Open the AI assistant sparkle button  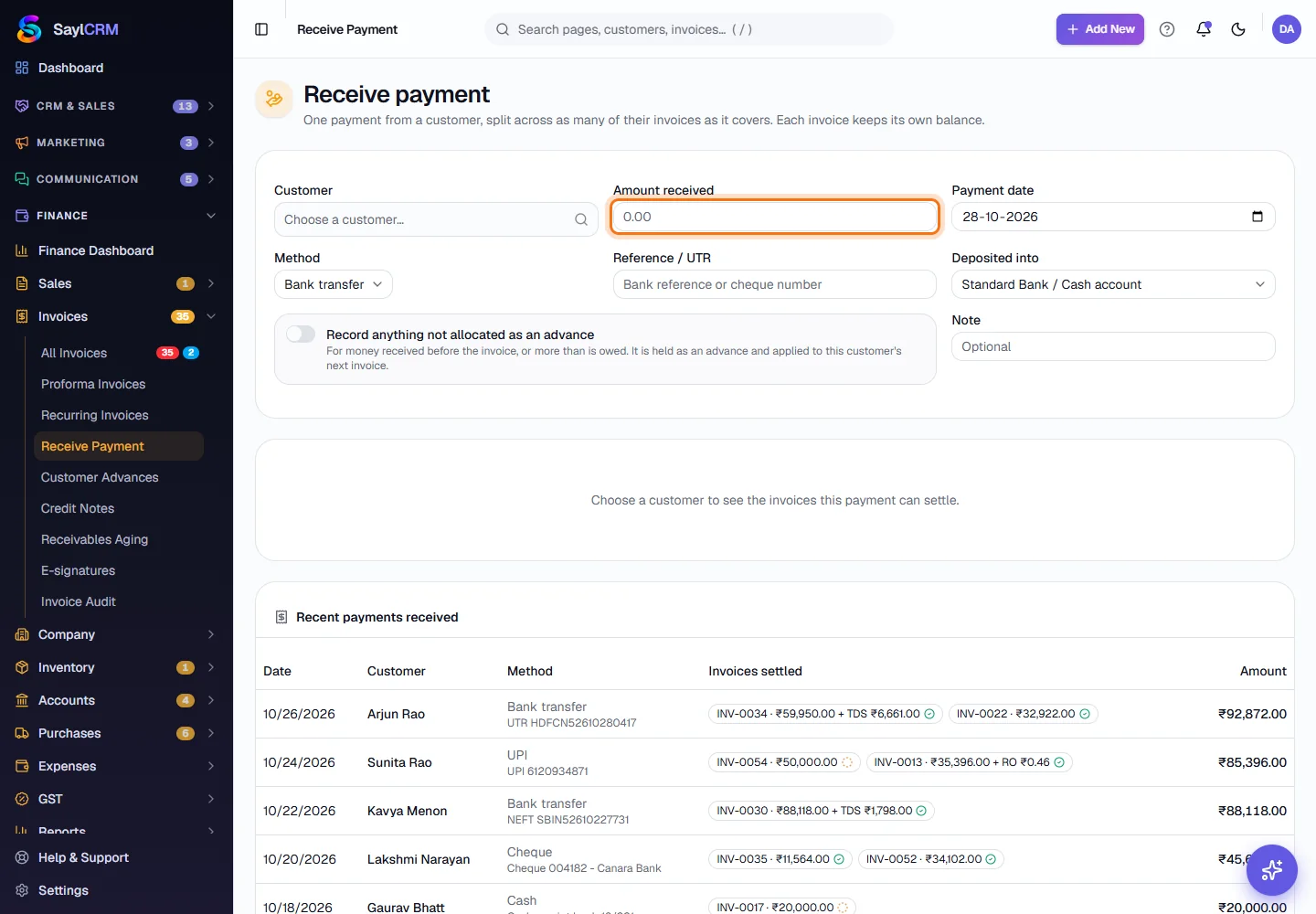[1272, 870]
